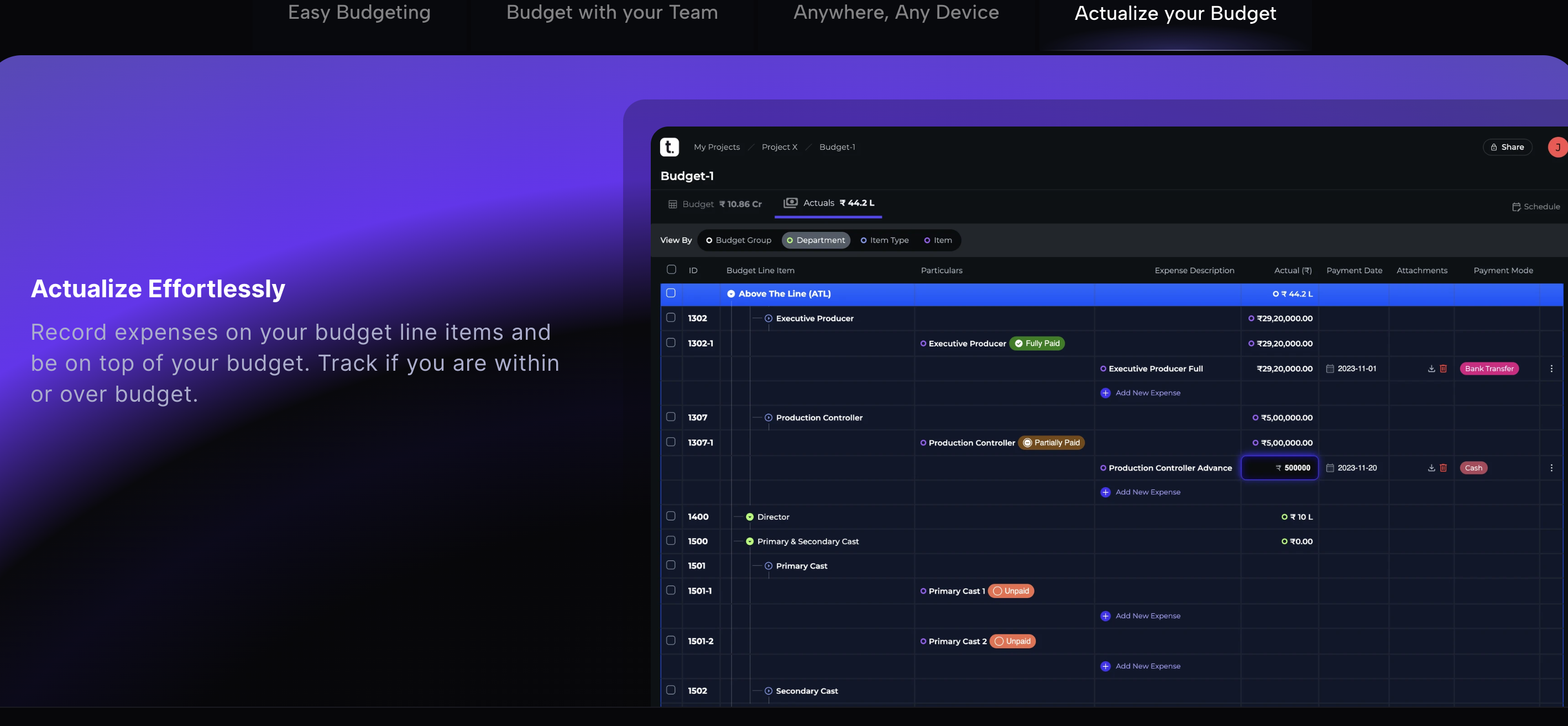Screen dimensions: 1568x726
Task: Click the status dot beside ₹10 L amount
Action: click(x=1284, y=517)
